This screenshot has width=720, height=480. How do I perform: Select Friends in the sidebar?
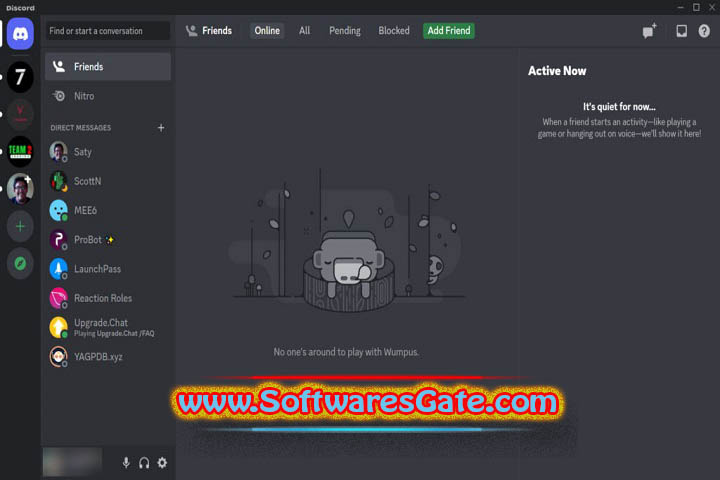pyautogui.click(x=108, y=67)
